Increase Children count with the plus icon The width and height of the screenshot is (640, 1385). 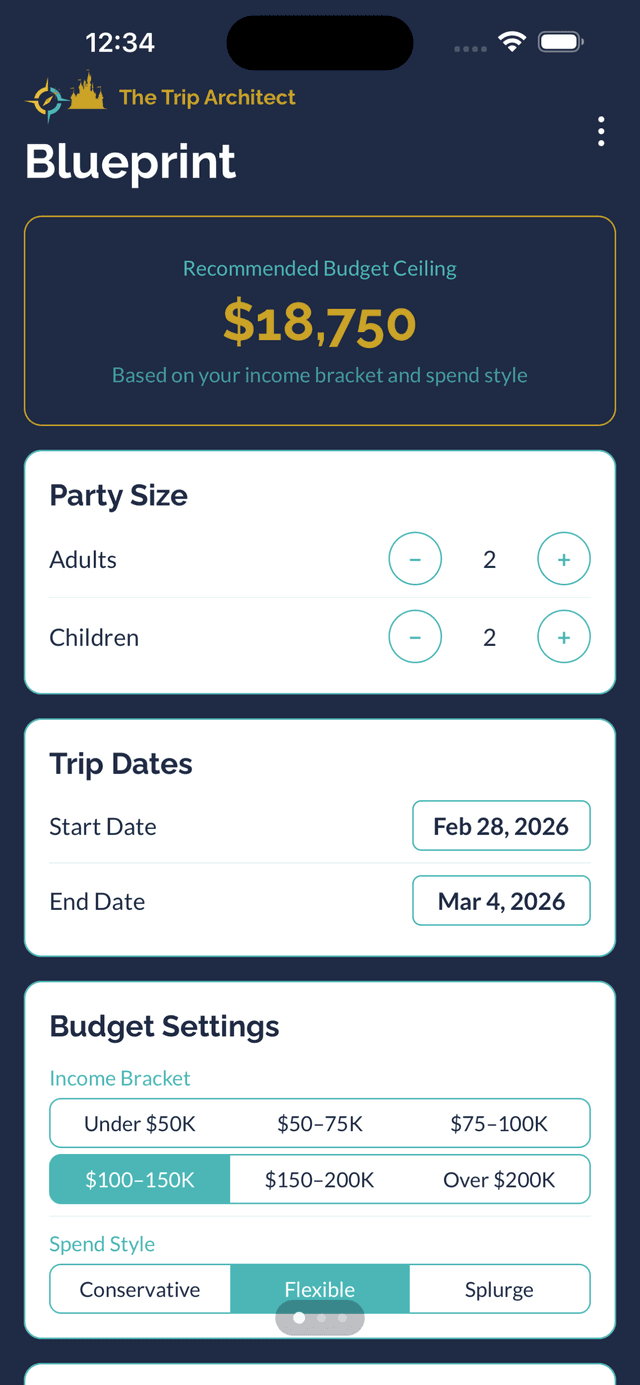tap(564, 637)
